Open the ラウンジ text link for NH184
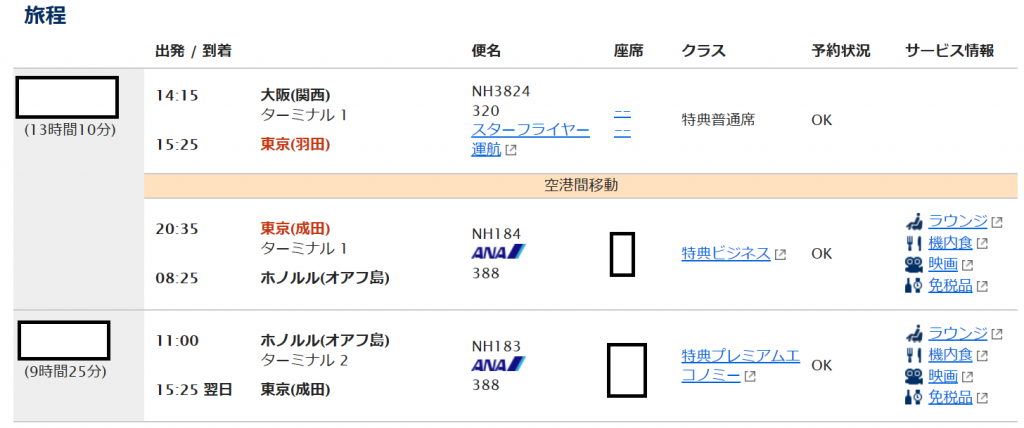 (x=958, y=222)
